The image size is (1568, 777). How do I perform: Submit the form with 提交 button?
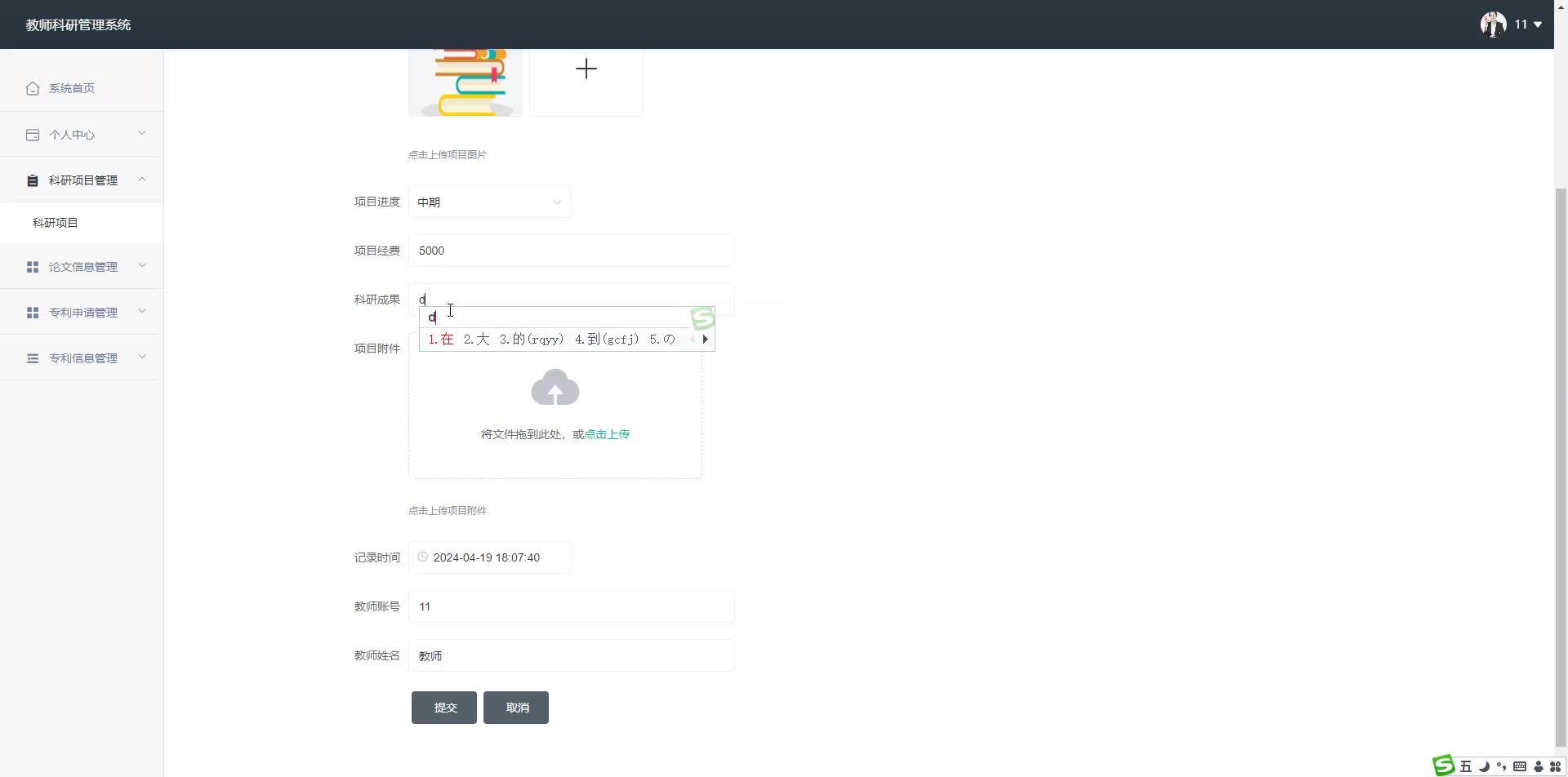pyautogui.click(x=444, y=708)
